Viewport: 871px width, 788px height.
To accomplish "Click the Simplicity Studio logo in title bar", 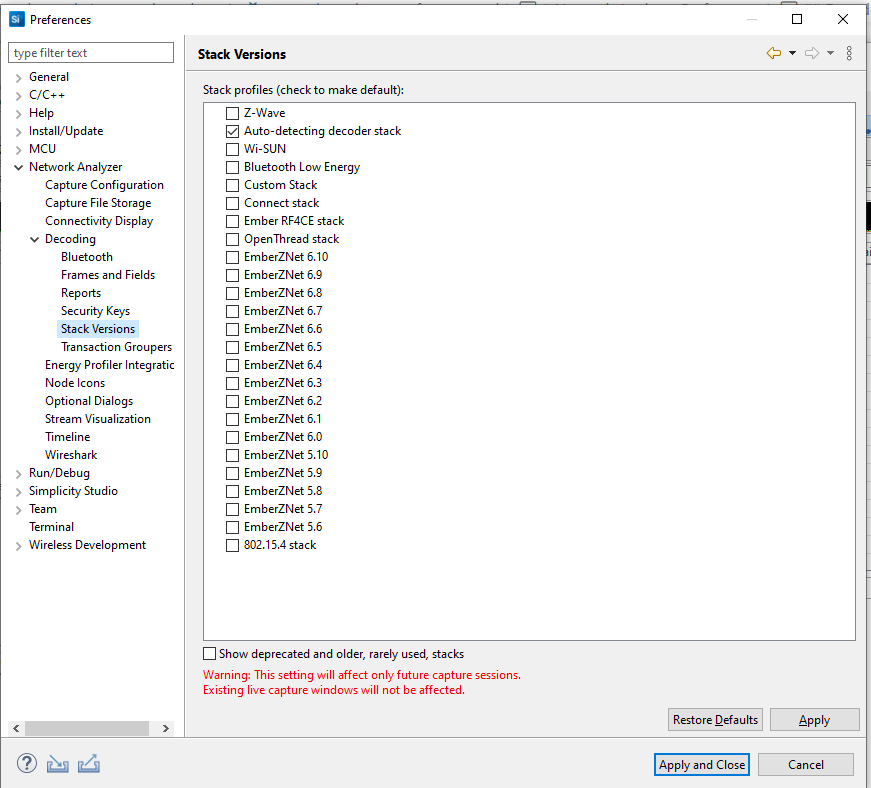I will (17, 19).
